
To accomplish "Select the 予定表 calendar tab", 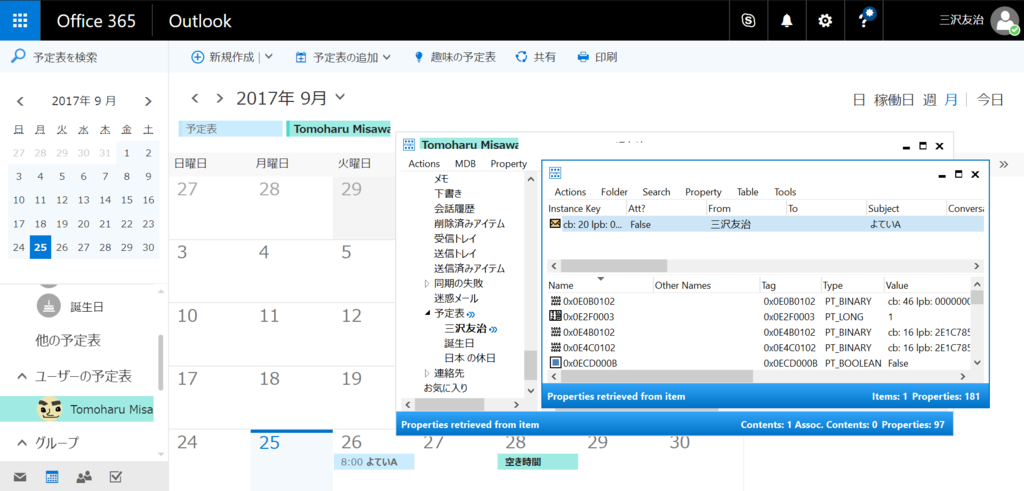I will point(231,129).
